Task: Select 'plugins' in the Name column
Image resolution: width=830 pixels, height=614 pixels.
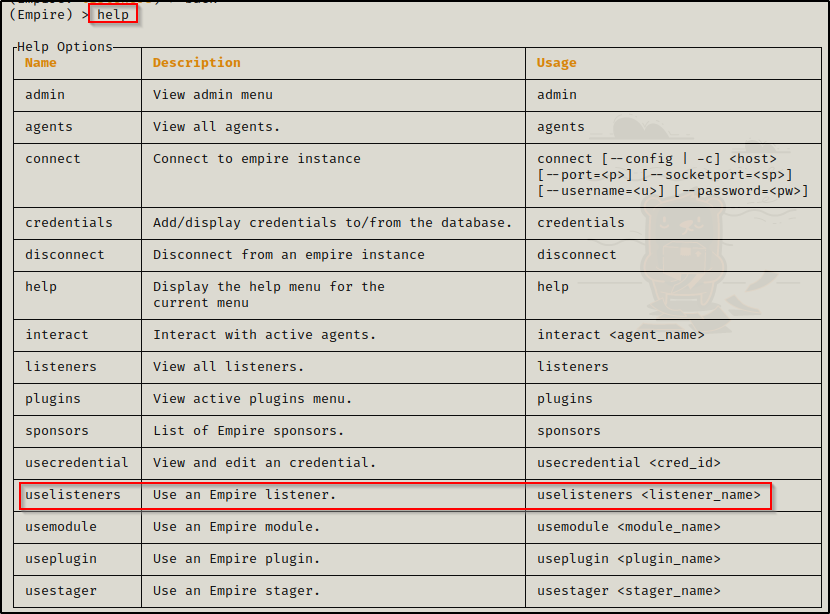Action: 53,399
